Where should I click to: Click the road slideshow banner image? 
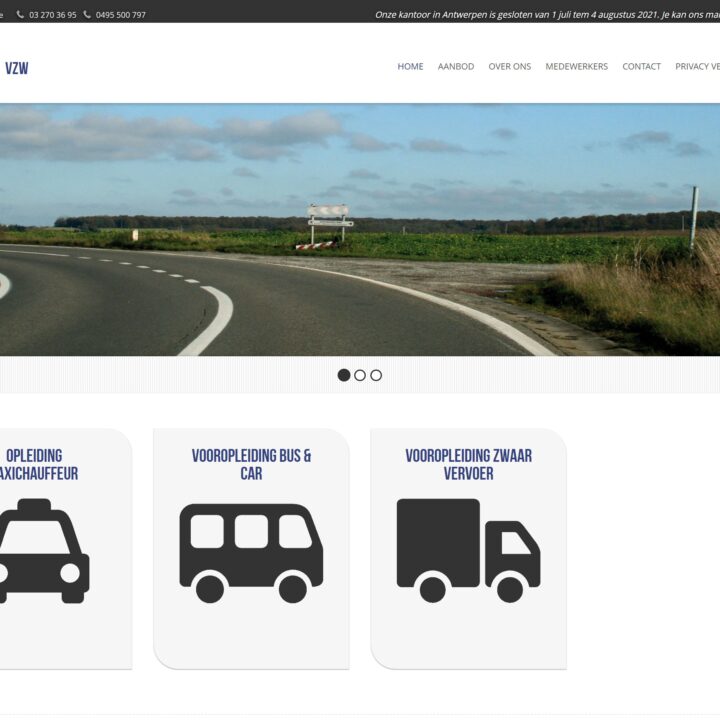point(360,230)
